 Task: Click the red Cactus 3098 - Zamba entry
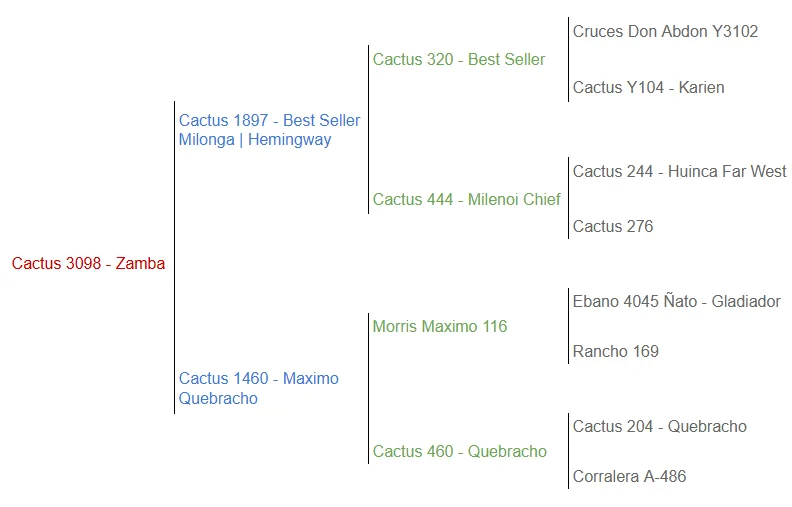pyautogui.click(x=88, y=264)
